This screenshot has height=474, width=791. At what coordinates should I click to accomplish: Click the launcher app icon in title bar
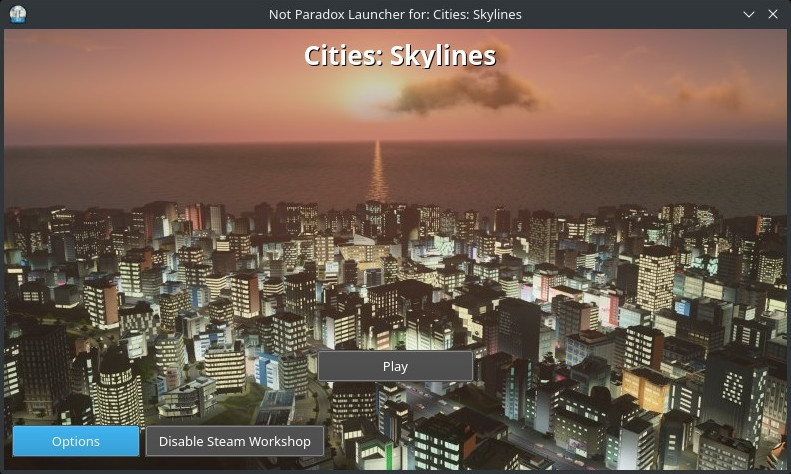pos(18,14)
